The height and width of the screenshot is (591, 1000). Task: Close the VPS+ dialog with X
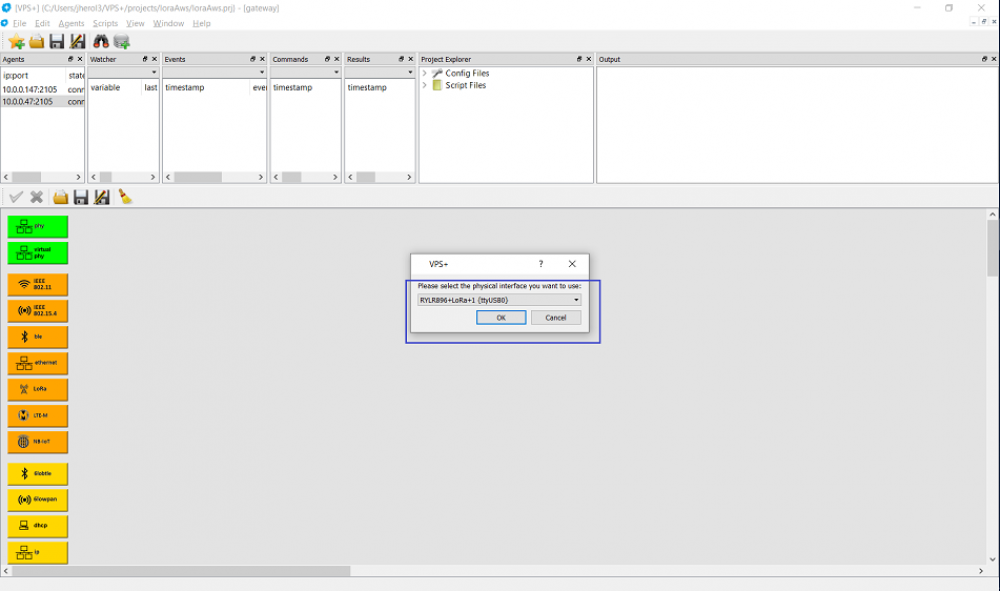coord(572,264)
